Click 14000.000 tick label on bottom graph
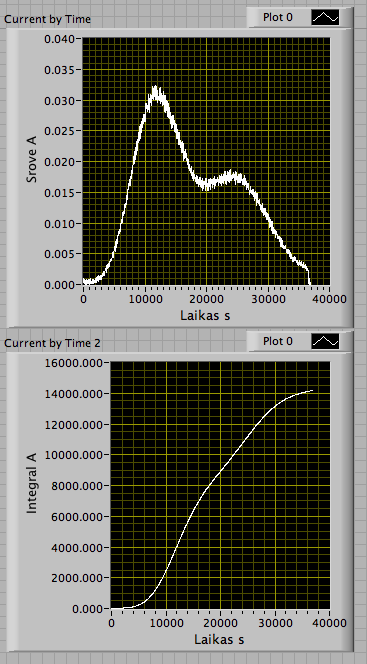Screen dimensions: 367x664 [73, 394]
